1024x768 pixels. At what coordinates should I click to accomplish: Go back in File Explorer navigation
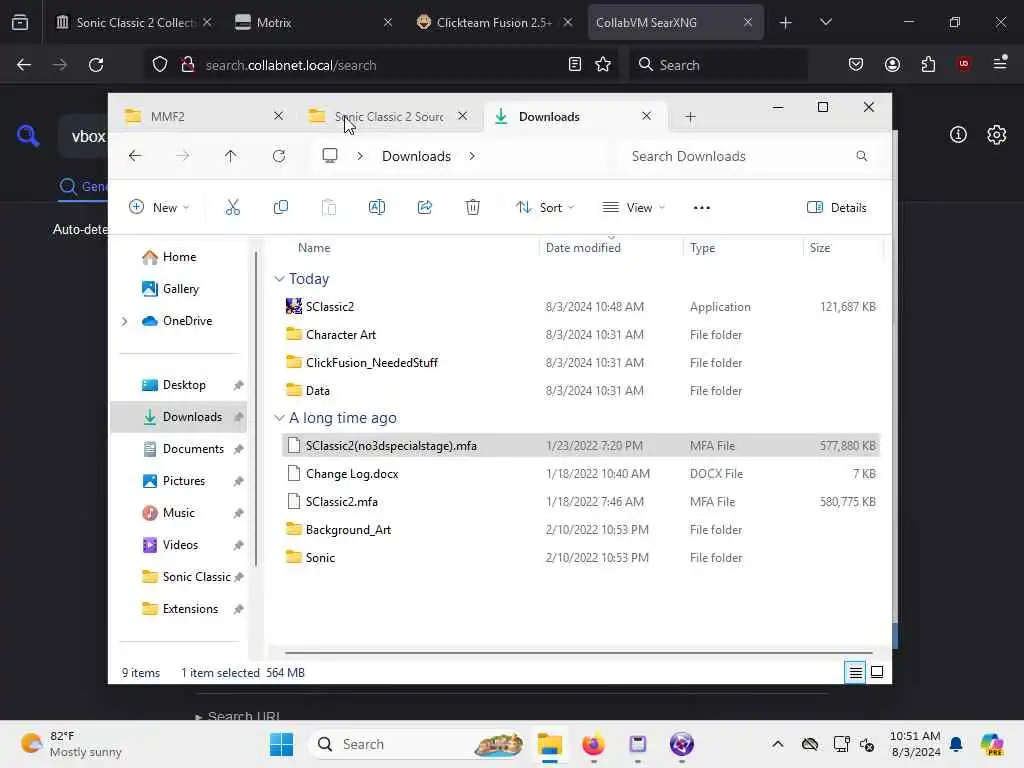(x=135, y=156)
